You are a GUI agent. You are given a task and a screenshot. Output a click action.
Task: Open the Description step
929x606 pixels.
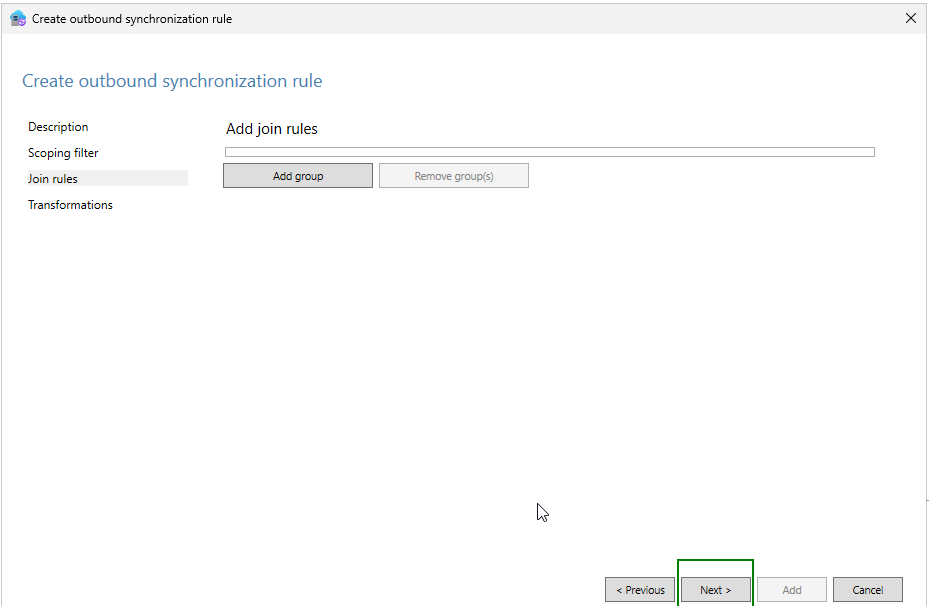[x=58, y=127]
